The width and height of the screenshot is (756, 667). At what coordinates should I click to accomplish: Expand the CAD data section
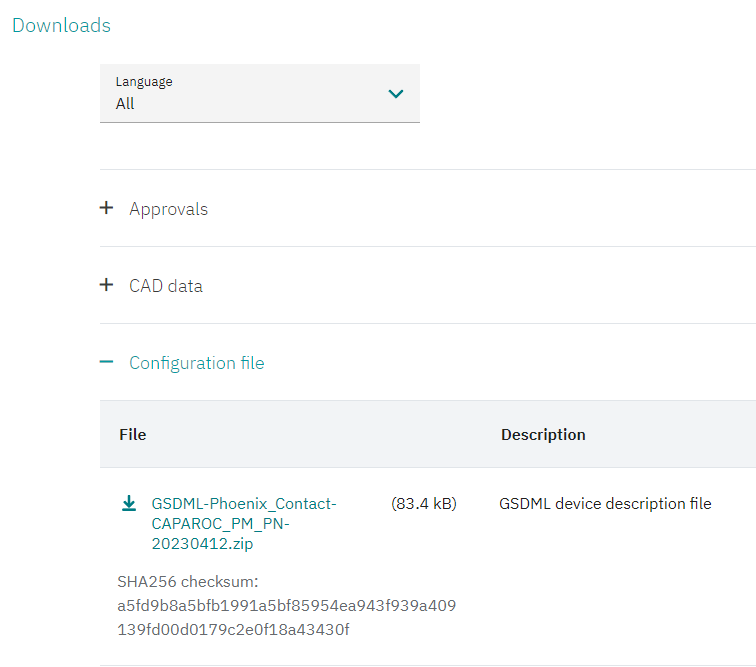166,286
